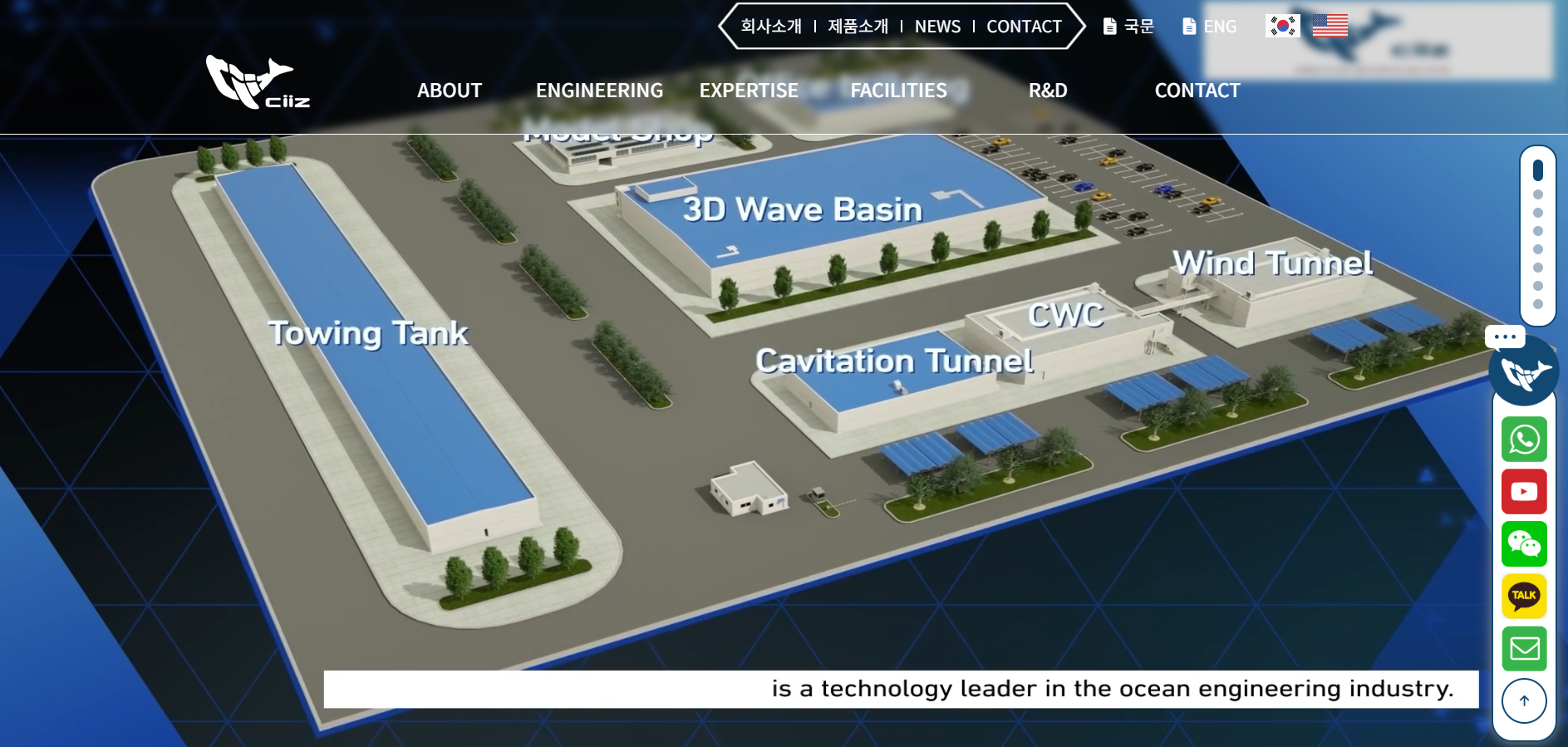This screenshot has width=1568, height=747.
Task: Open the ABOUT menu
Action: click(449, 91)
